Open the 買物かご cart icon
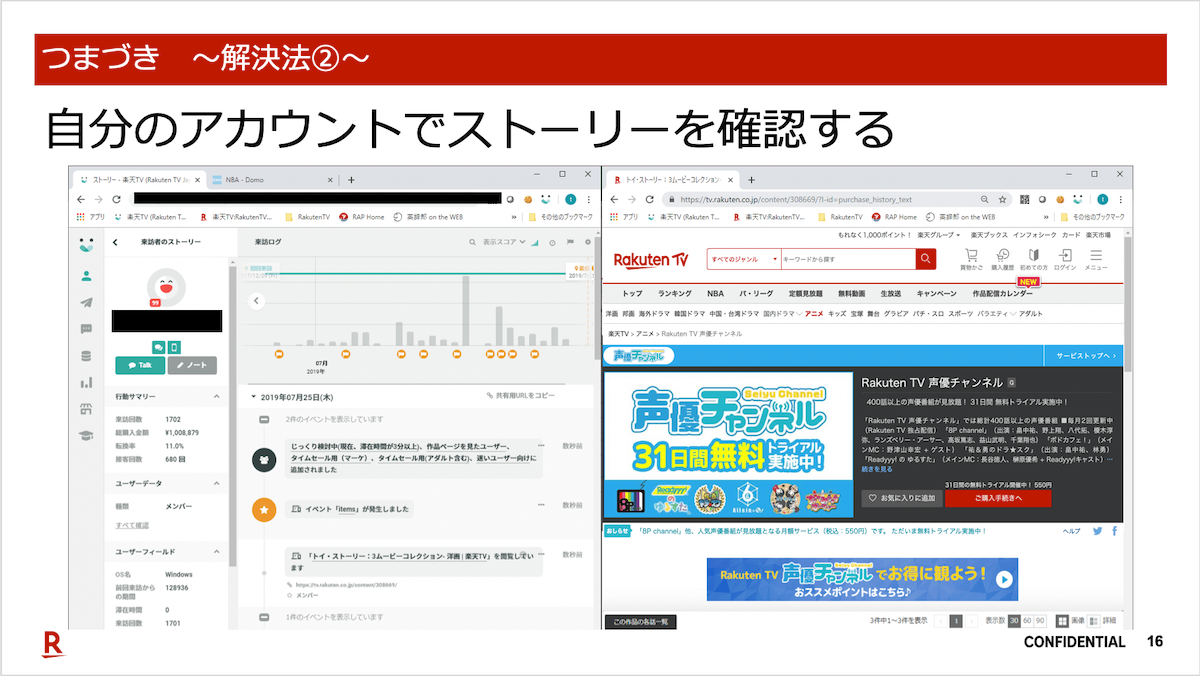Viewport: 1200px width, 676px height. point(971,260)
